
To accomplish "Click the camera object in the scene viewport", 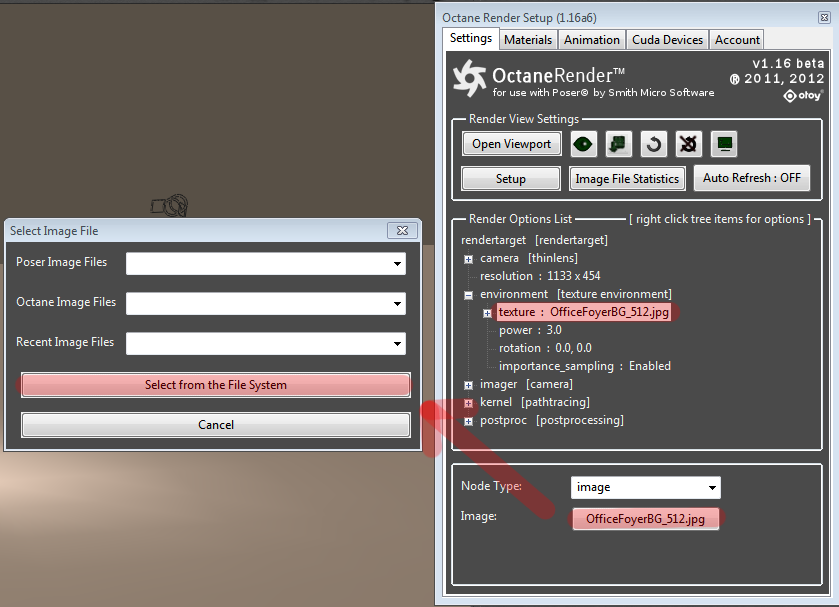I will pyautogui.click(x=170, y=206).
